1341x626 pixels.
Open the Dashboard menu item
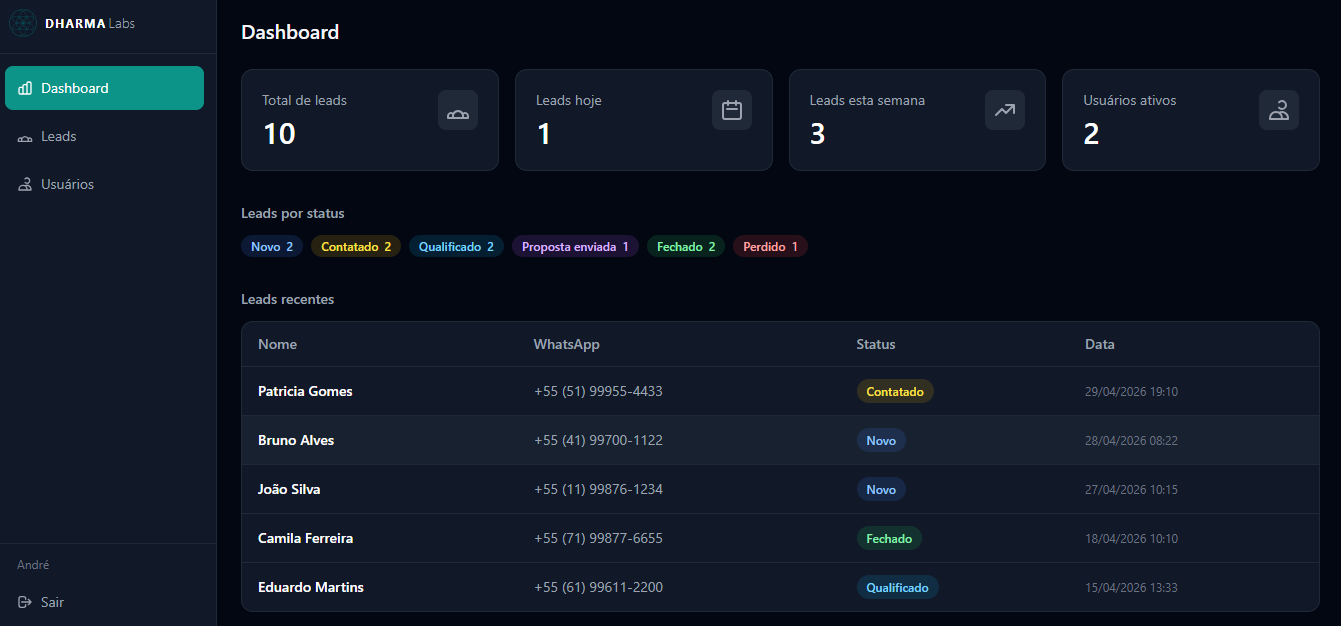coord(104,88)
